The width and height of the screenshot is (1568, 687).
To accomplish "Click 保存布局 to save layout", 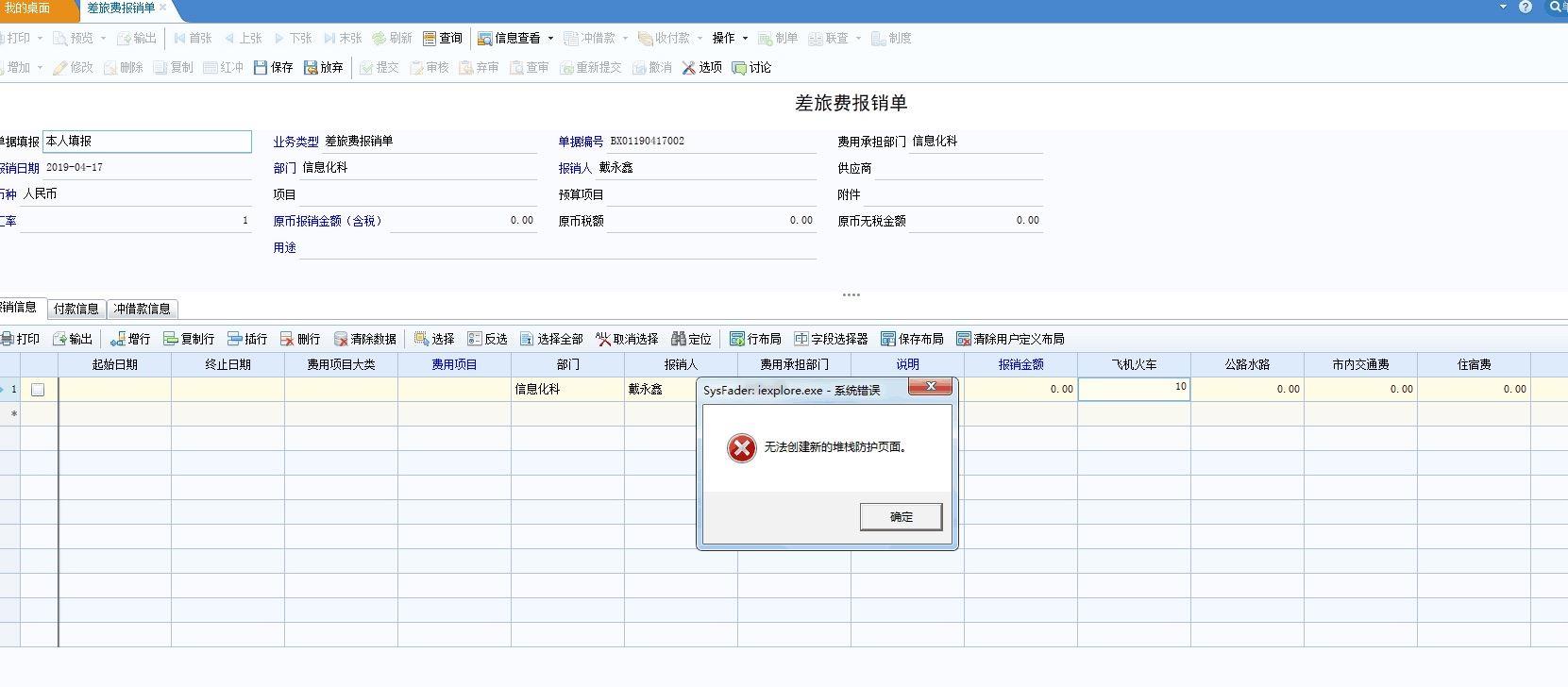I will pos(912,339).
